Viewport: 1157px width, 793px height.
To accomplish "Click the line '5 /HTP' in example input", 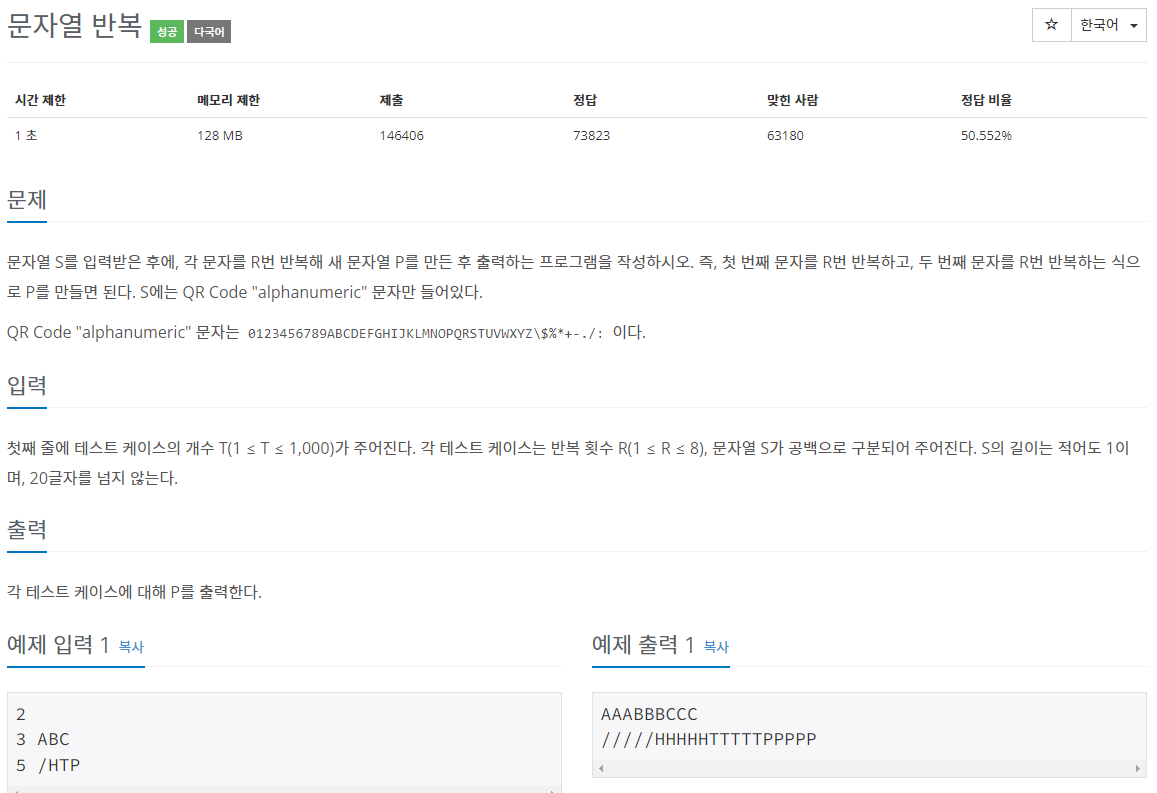I will click(48, 765).
